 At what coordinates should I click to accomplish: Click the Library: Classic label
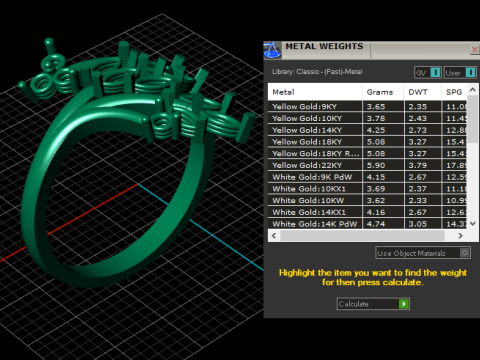tap(317, 72)
